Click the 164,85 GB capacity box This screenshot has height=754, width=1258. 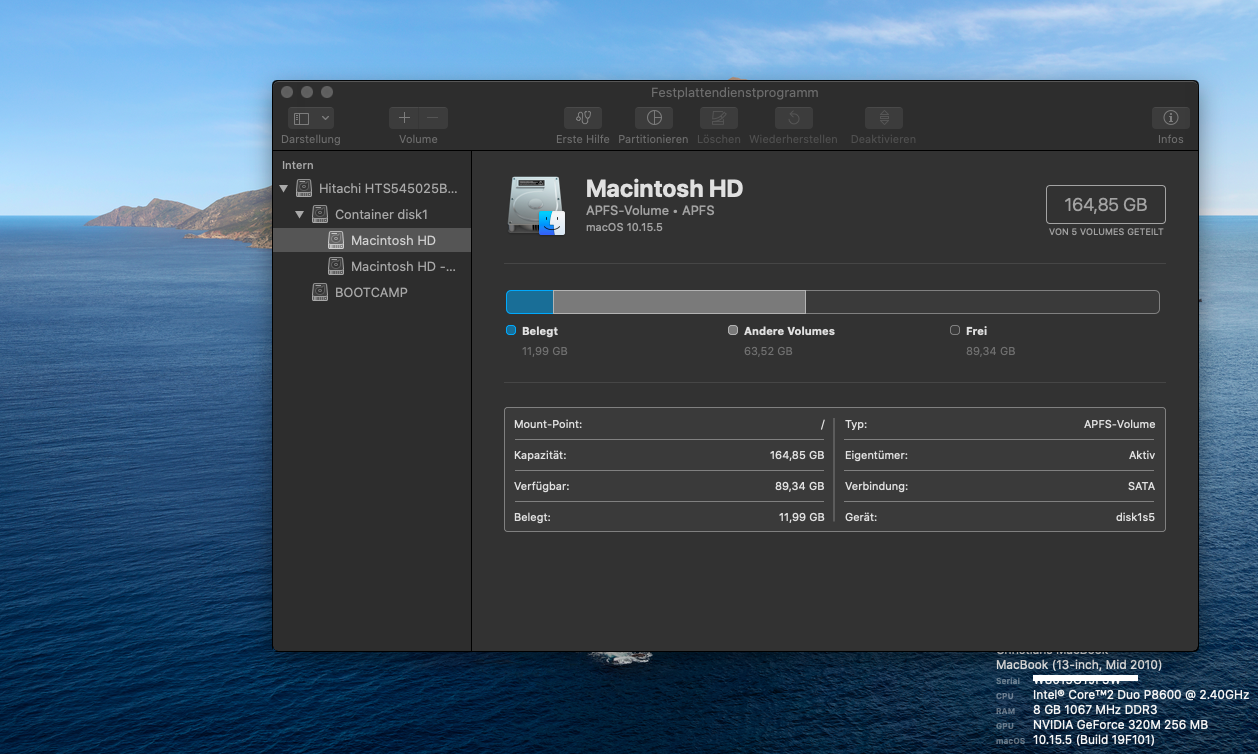[1105, 205]
